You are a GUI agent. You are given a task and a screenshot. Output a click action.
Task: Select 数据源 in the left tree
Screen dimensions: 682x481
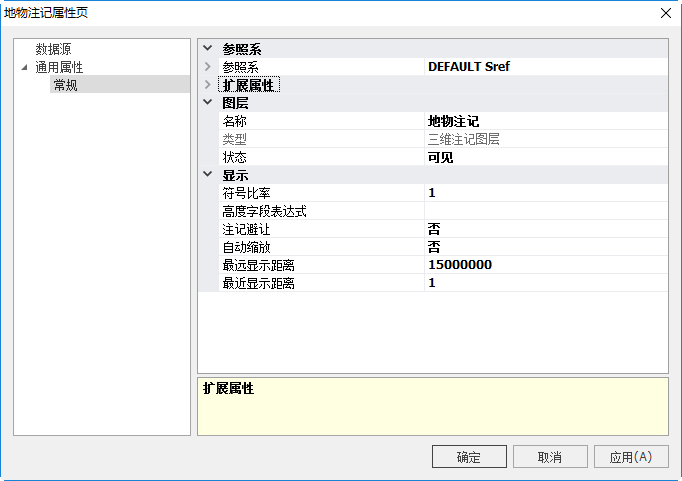53,49
